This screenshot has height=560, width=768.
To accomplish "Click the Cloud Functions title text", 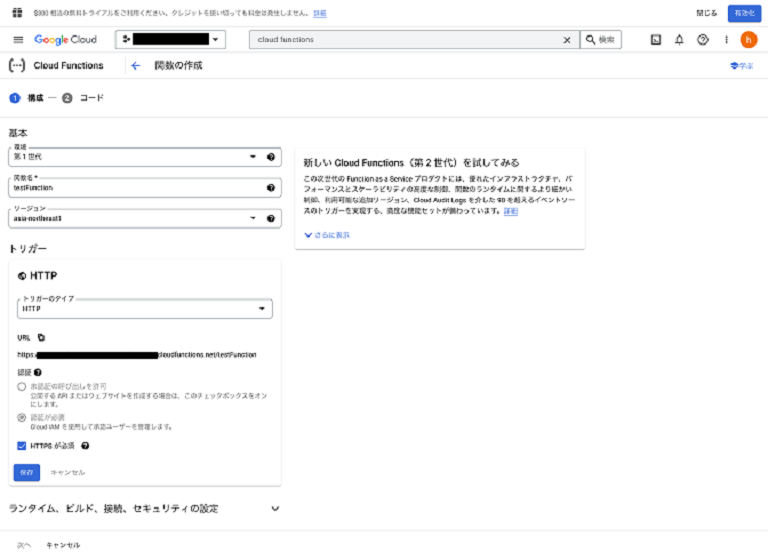I will (x=69, y=66).
